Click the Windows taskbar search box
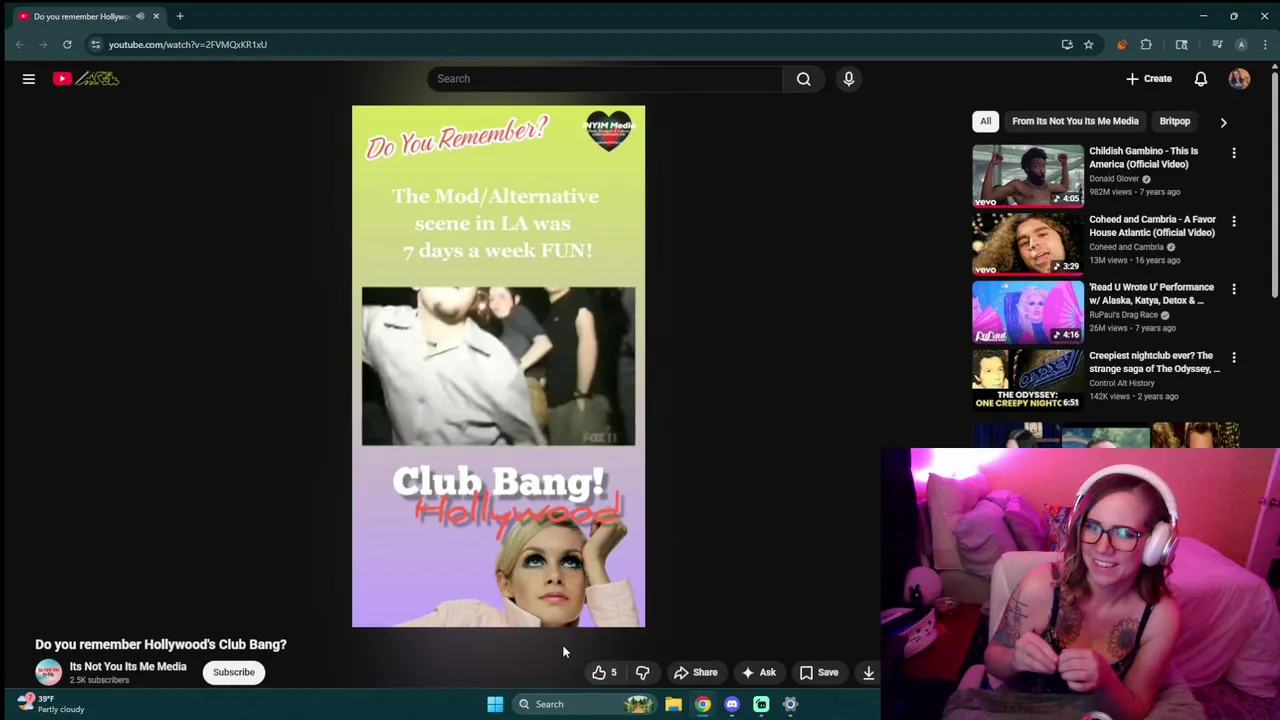1280x720 pixels. [x=585, y=704]
